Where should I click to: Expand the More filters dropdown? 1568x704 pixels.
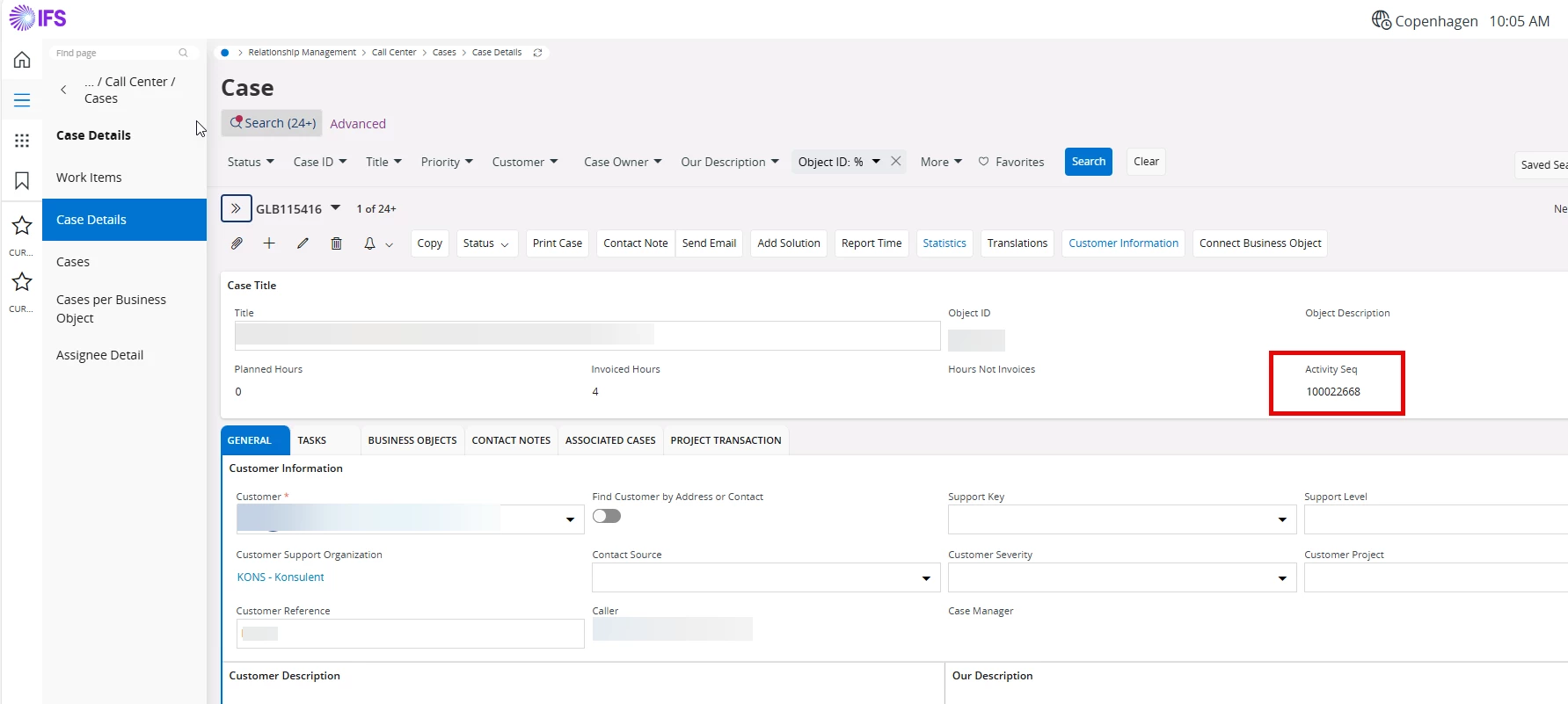pyautogui.click(x=941, y=162)
